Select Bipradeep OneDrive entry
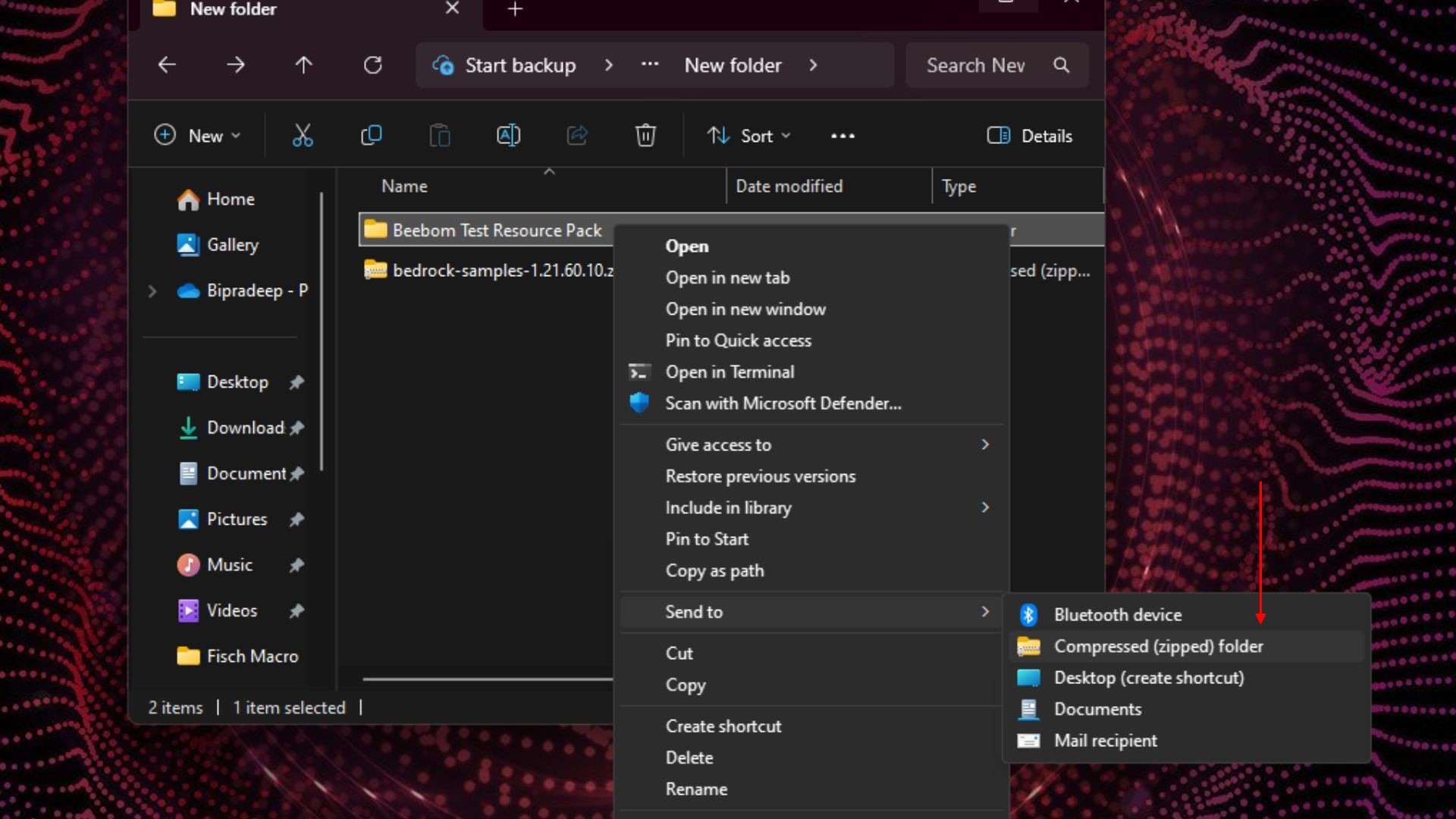Image resolution: width=1456 pixels, height=819 pixels. click(243, 290)
